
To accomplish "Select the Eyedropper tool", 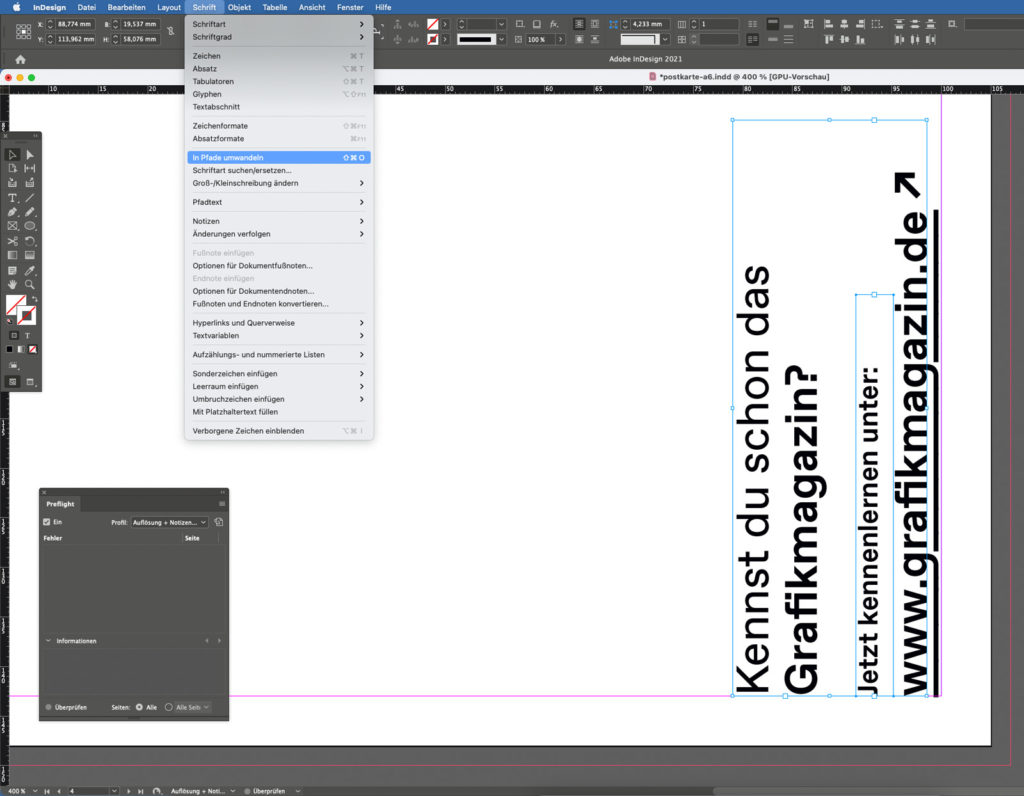I will [30, 270].
